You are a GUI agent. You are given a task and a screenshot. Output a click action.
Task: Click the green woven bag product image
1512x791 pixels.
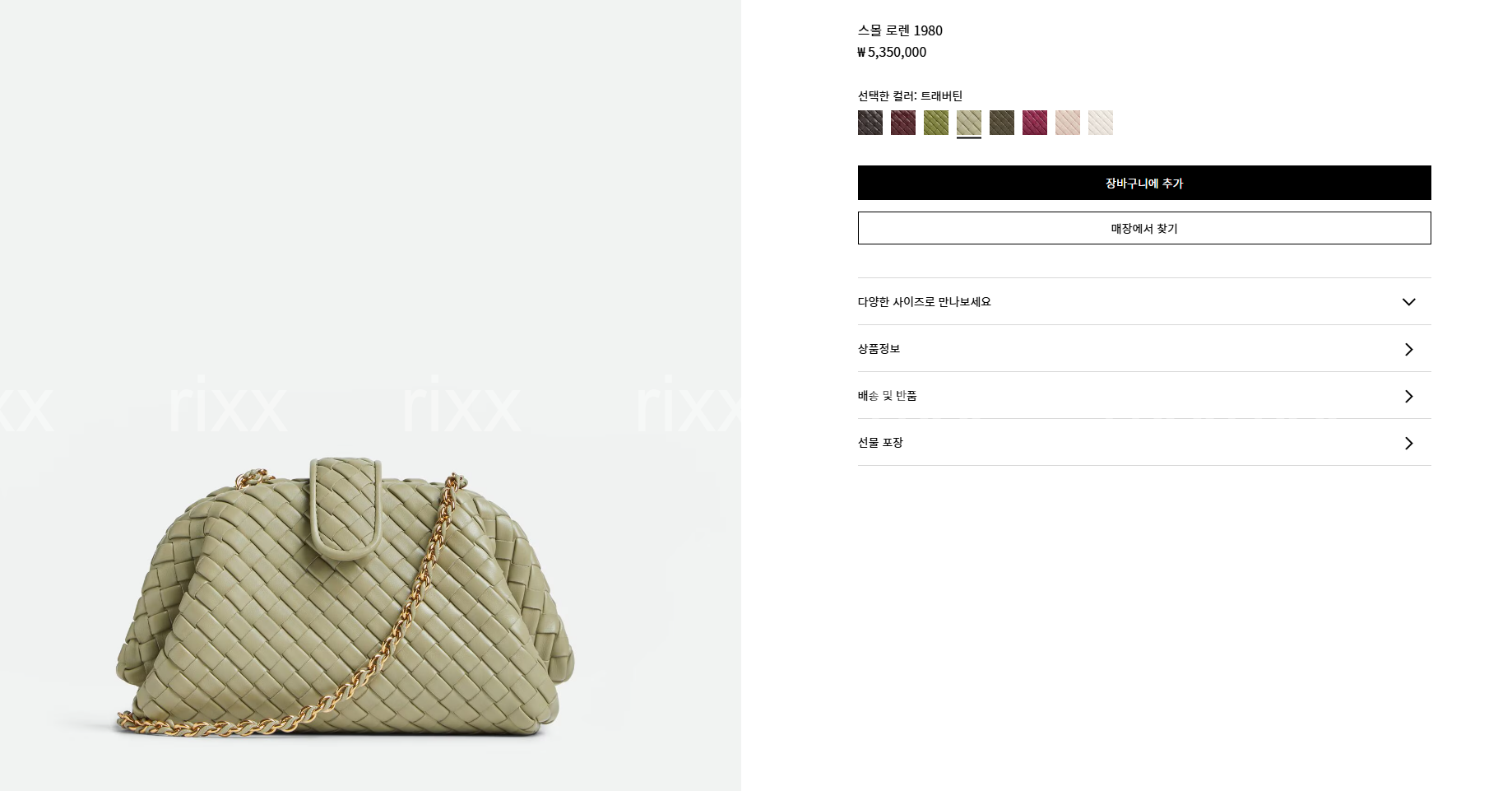pos(345,598)
